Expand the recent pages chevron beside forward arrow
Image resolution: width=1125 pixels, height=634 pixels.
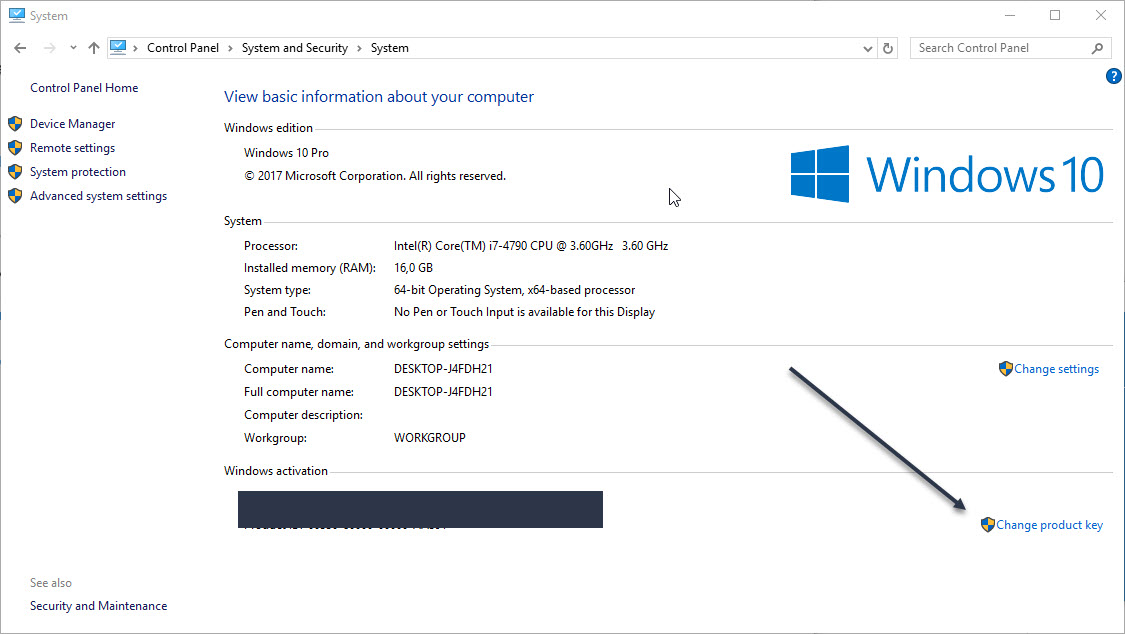click(x=72, y=47)
